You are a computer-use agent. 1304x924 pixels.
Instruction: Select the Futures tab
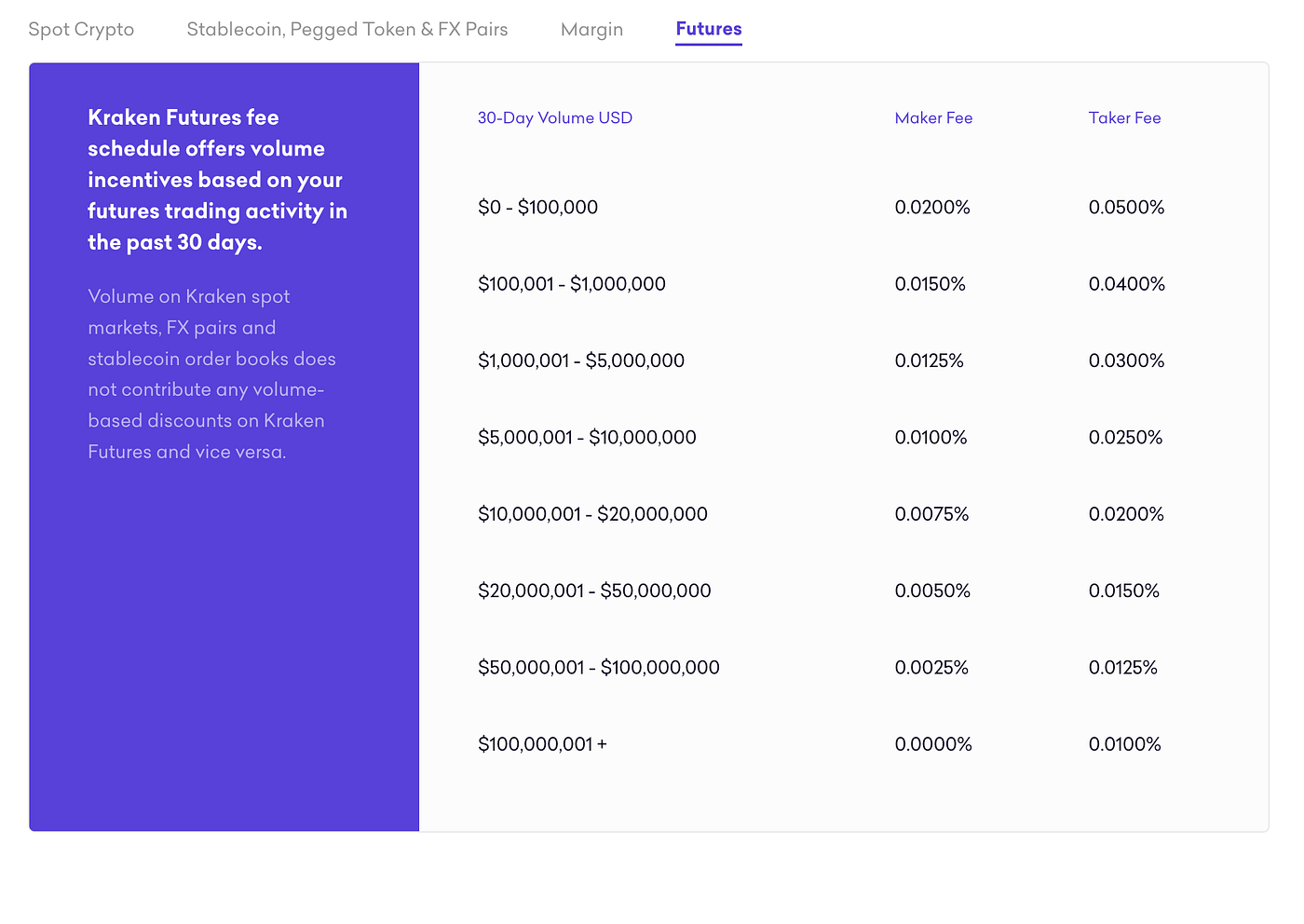point(709,29)
